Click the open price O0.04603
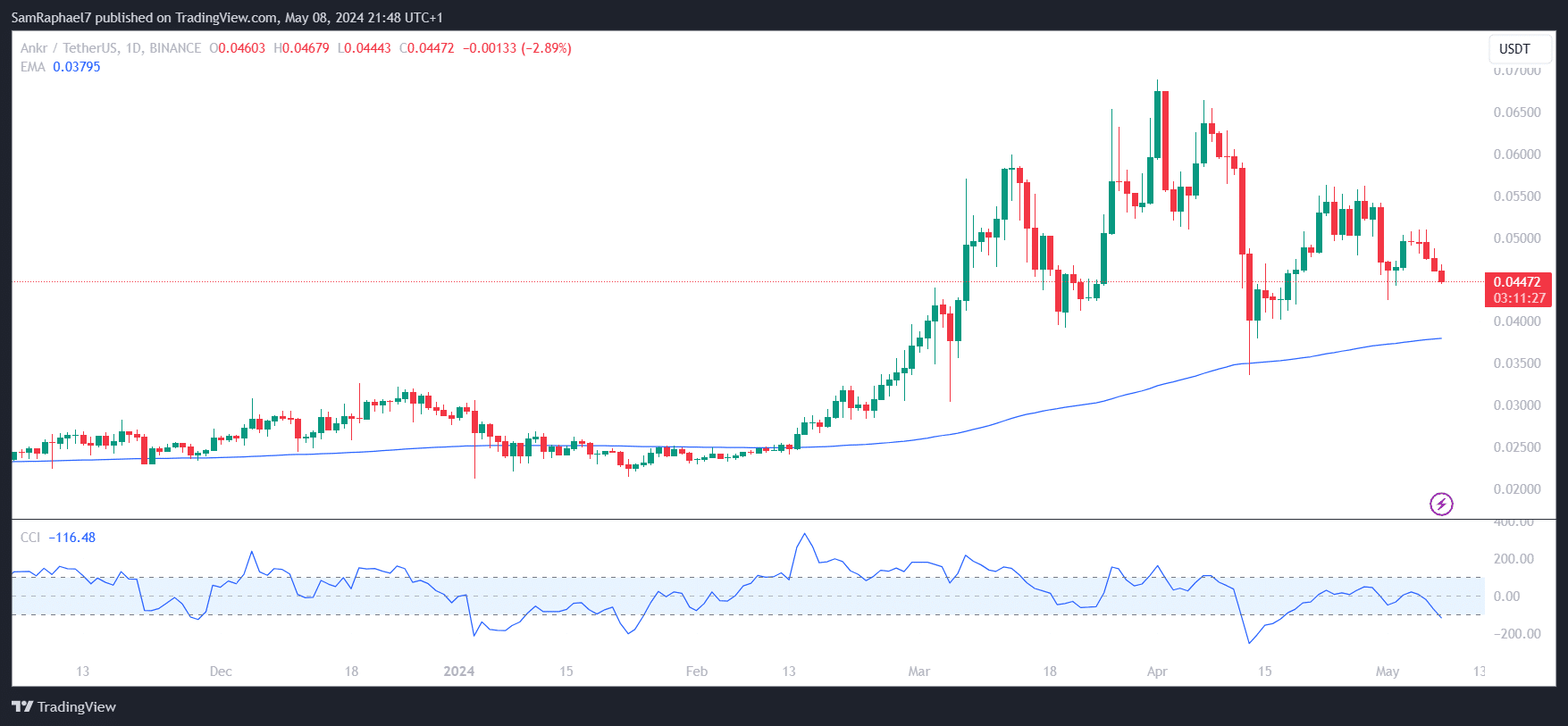The image size is (1568, 726). click(238, 48)
